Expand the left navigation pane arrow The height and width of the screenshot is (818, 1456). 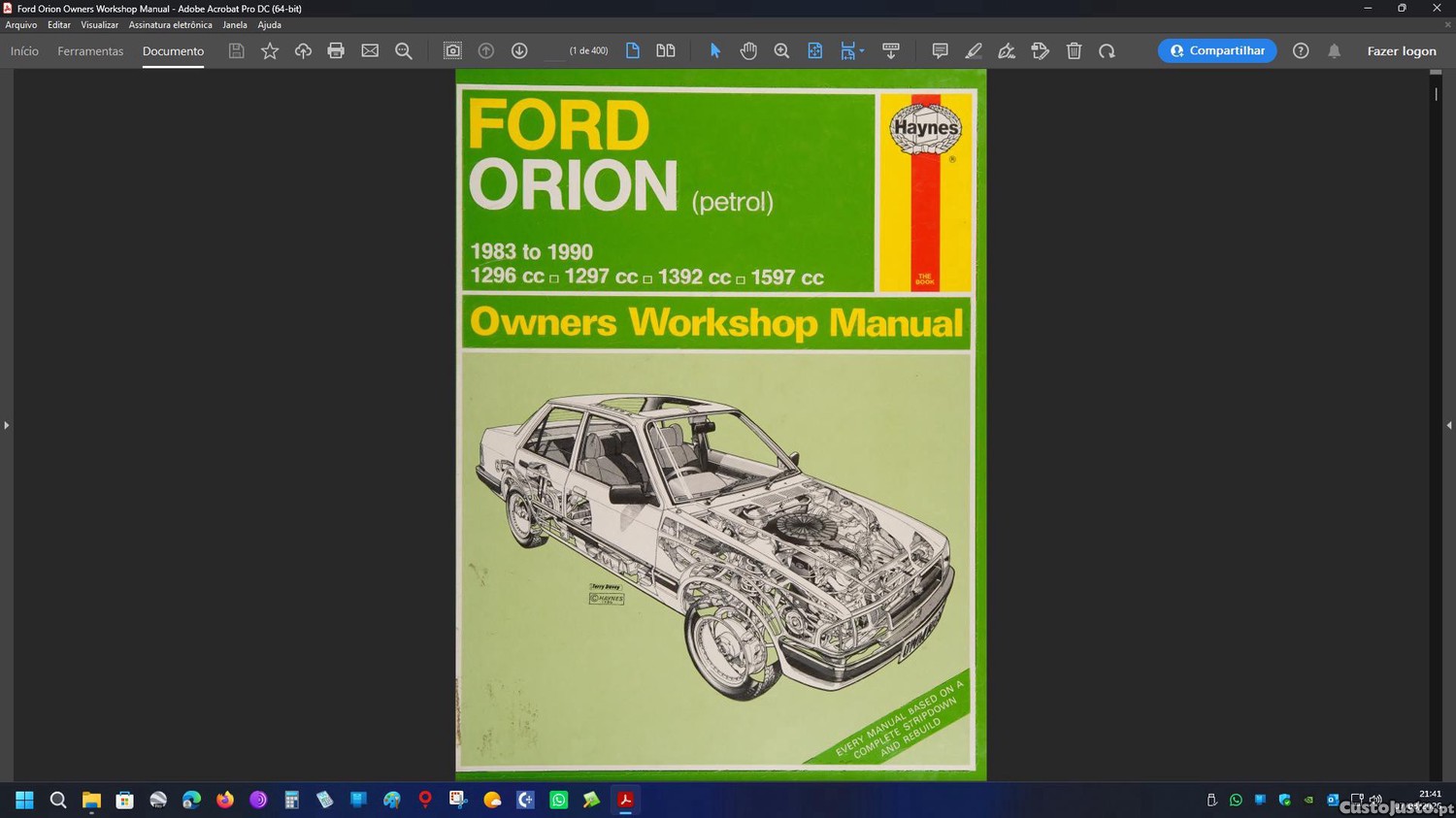[x=6, y=425]
